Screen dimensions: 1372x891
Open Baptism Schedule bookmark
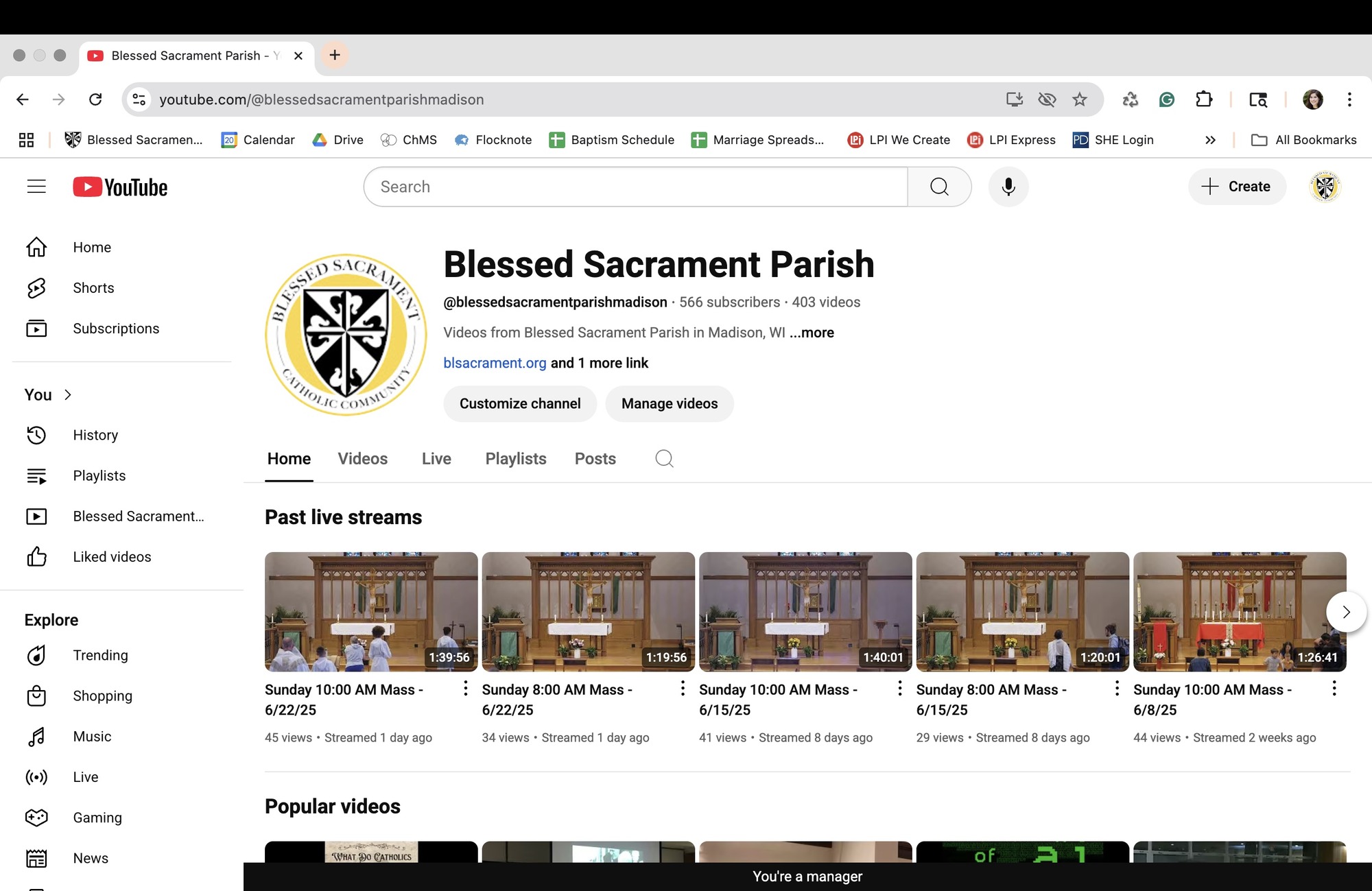coord(612,140)
